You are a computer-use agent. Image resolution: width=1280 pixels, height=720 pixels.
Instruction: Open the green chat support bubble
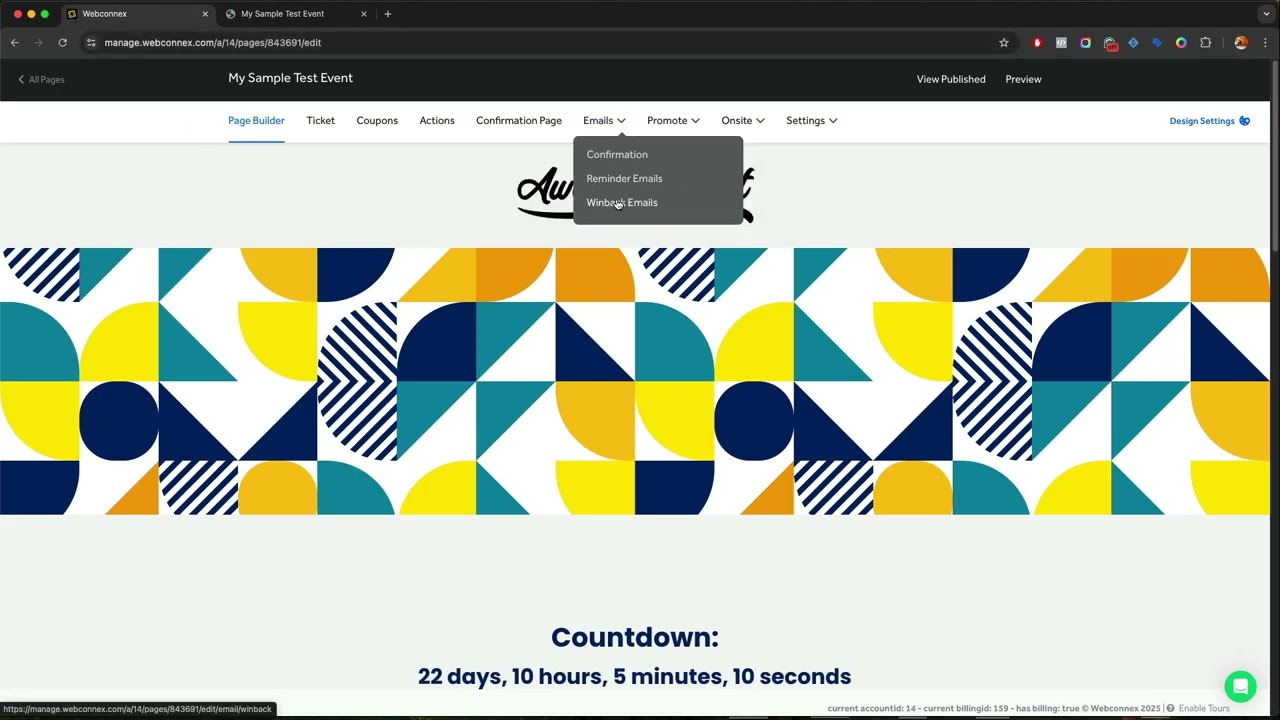pyautogui.click(x=1240, y=687)
